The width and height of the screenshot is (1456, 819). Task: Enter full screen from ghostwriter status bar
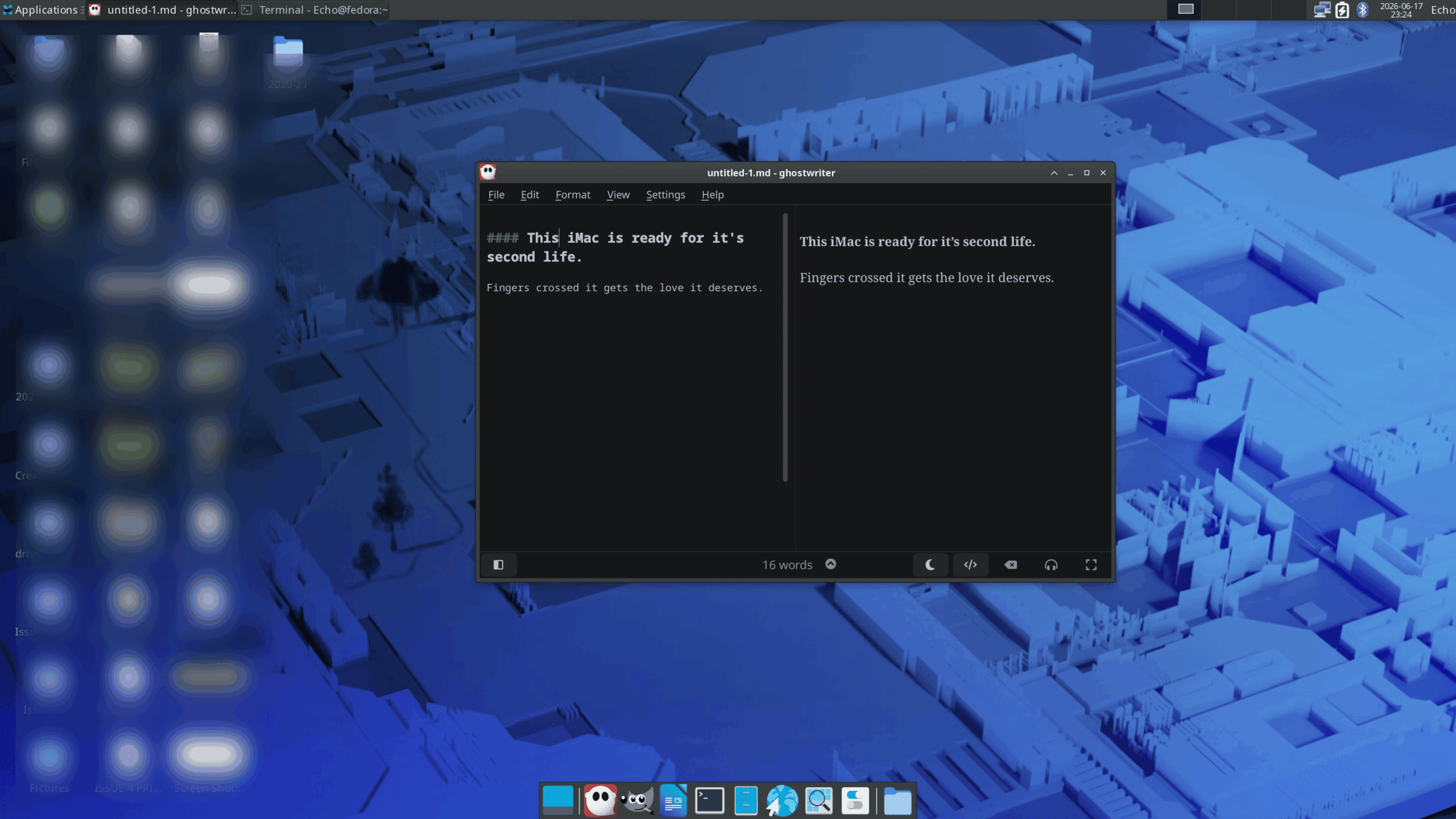point(1091,565)
